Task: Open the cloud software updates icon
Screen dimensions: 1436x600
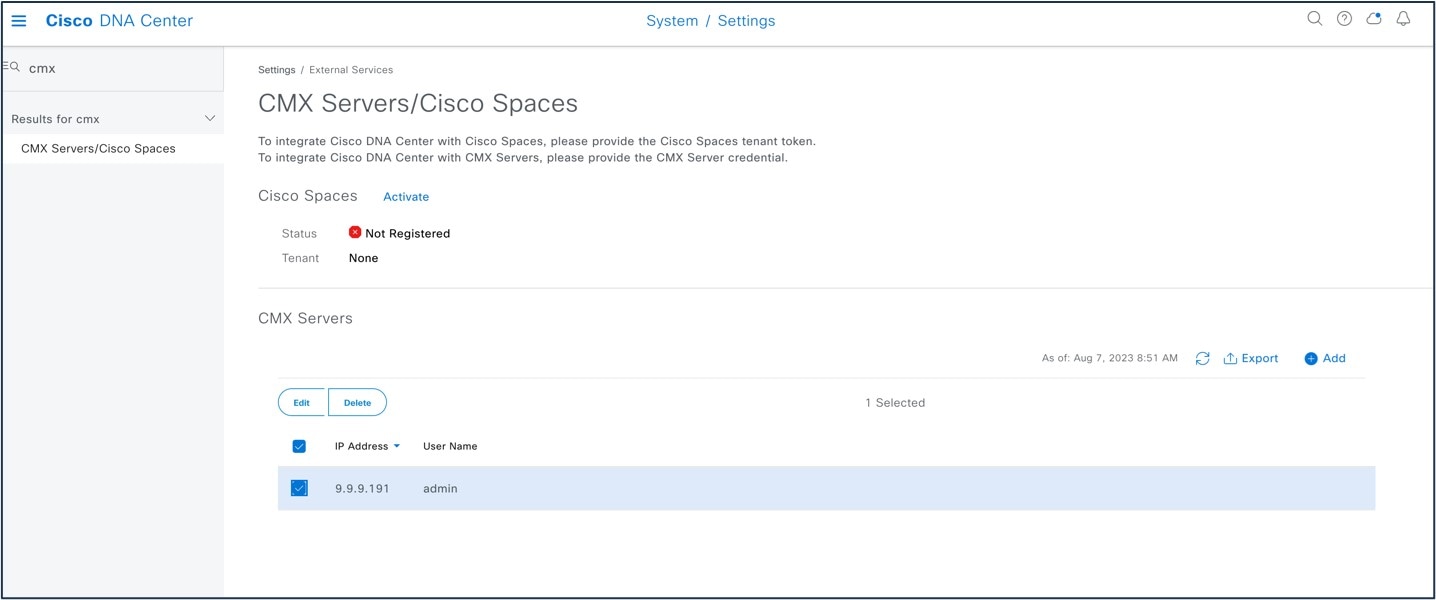Action: tap(1374, 19)
